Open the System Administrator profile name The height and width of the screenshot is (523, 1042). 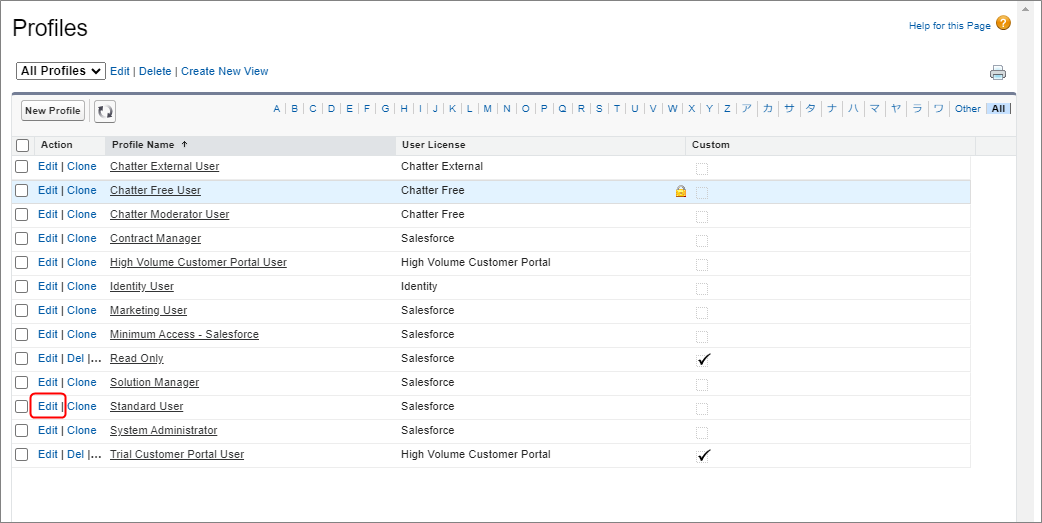163,430
